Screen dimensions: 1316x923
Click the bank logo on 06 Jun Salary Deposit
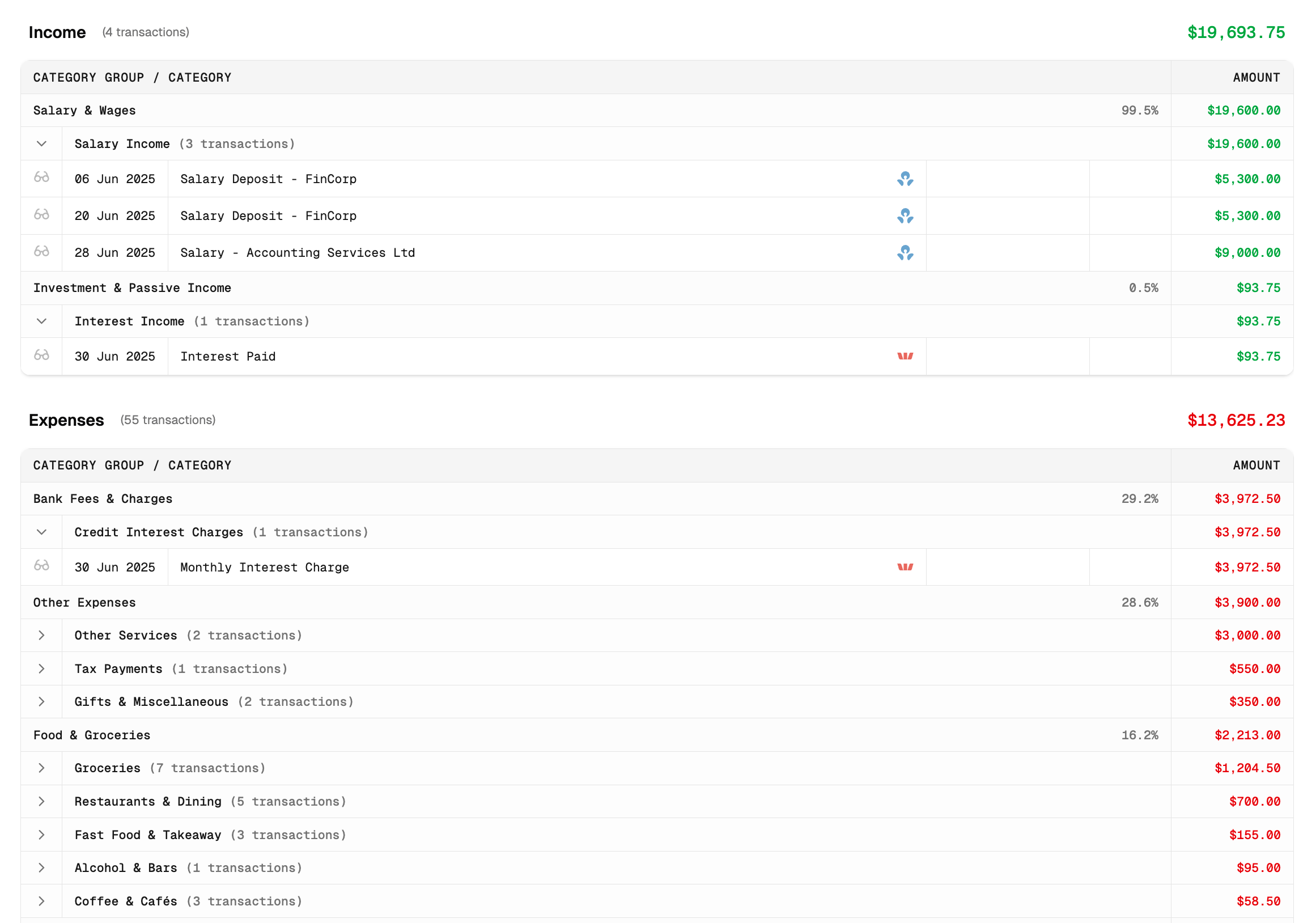[x=906, y=179]
